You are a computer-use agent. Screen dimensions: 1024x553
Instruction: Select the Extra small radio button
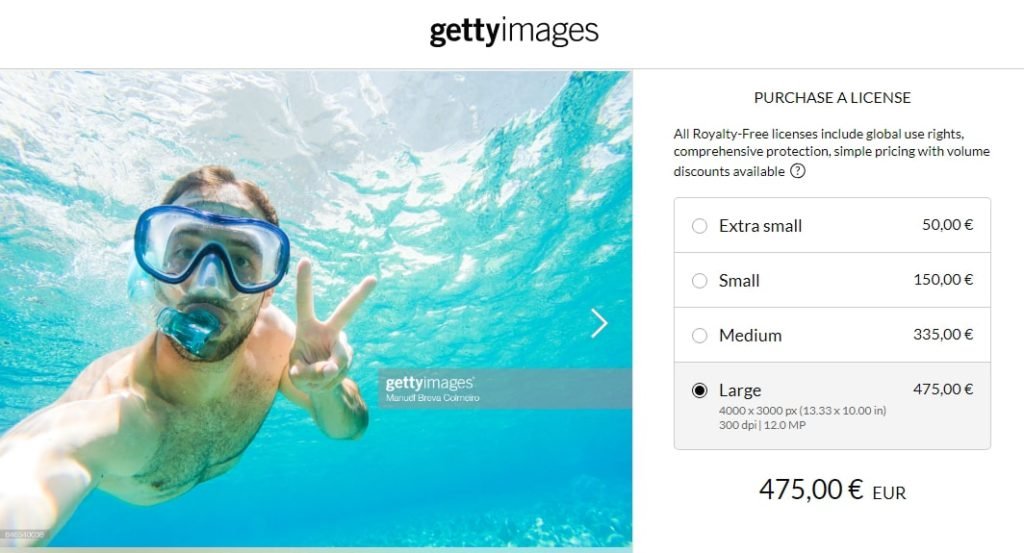point(699,226)
